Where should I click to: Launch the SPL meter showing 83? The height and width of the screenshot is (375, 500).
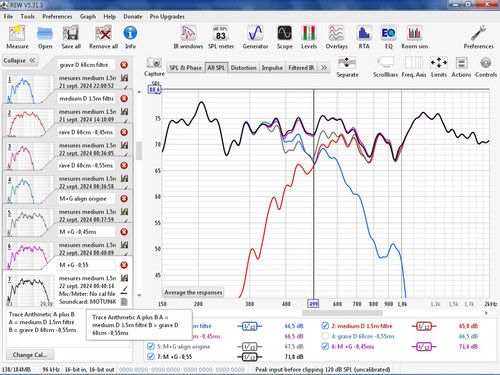point(221,37)
